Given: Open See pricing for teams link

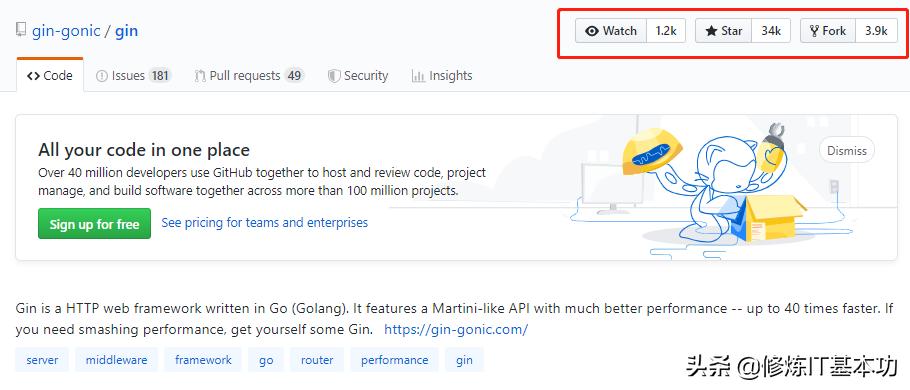Looking at the screenshot, I should 264,222.
